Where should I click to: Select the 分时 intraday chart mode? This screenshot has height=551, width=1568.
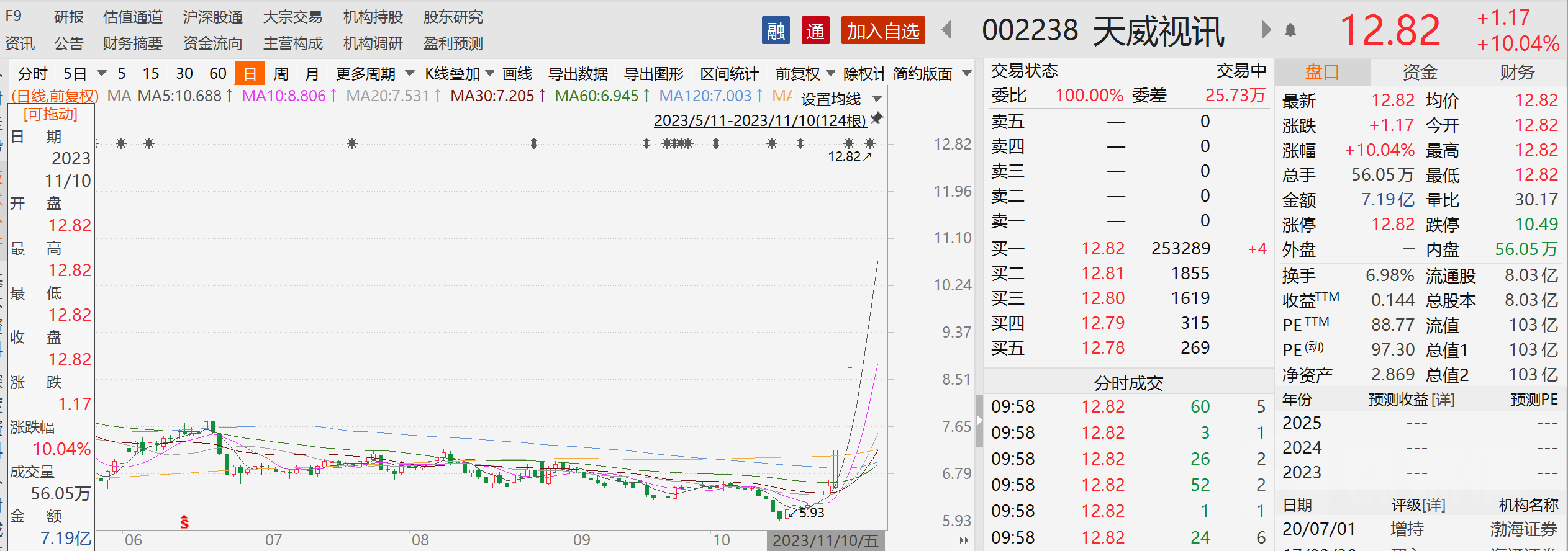click(x=32, y=74)
